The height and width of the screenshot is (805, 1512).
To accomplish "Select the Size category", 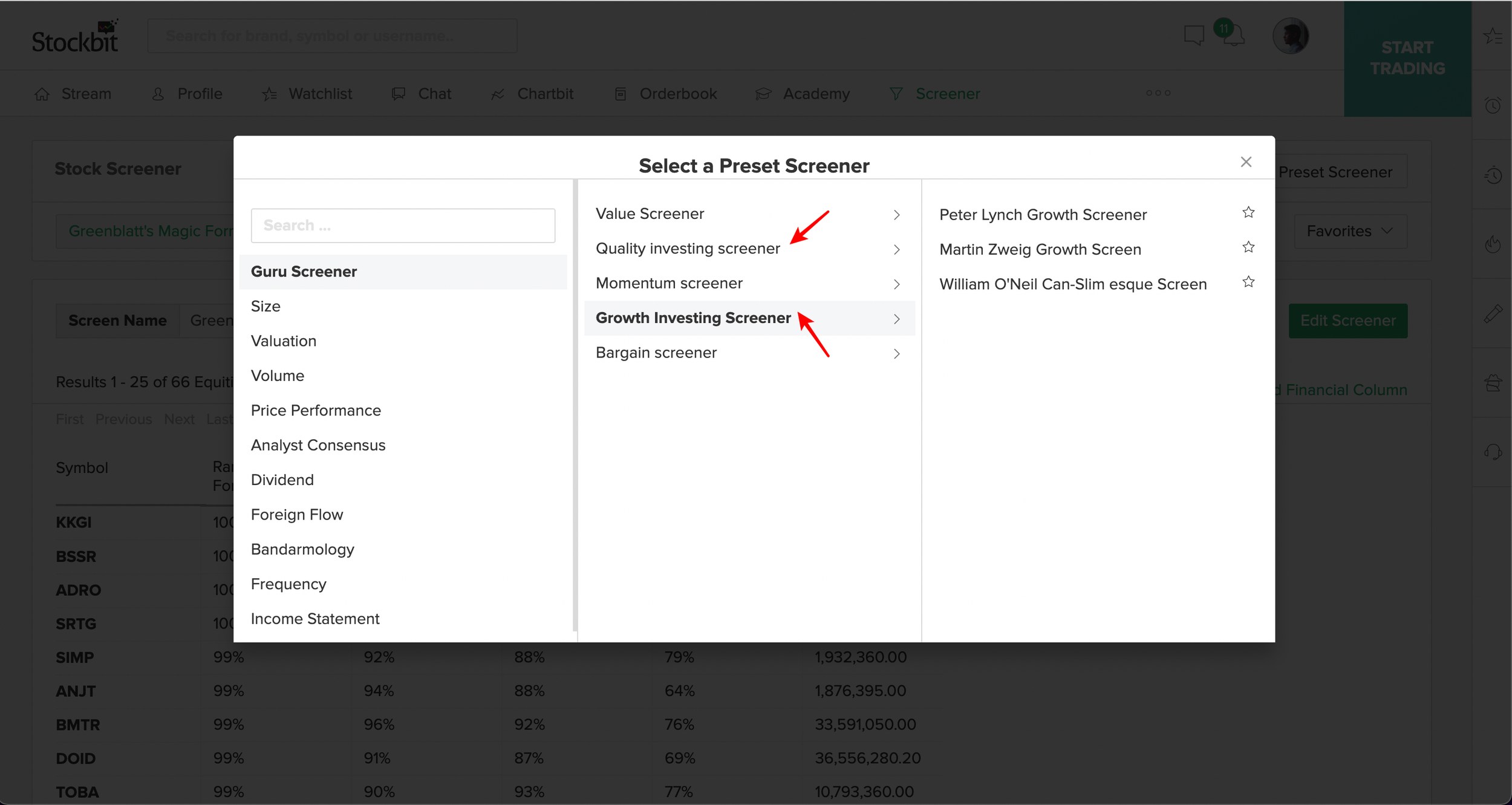I will 403,306.
